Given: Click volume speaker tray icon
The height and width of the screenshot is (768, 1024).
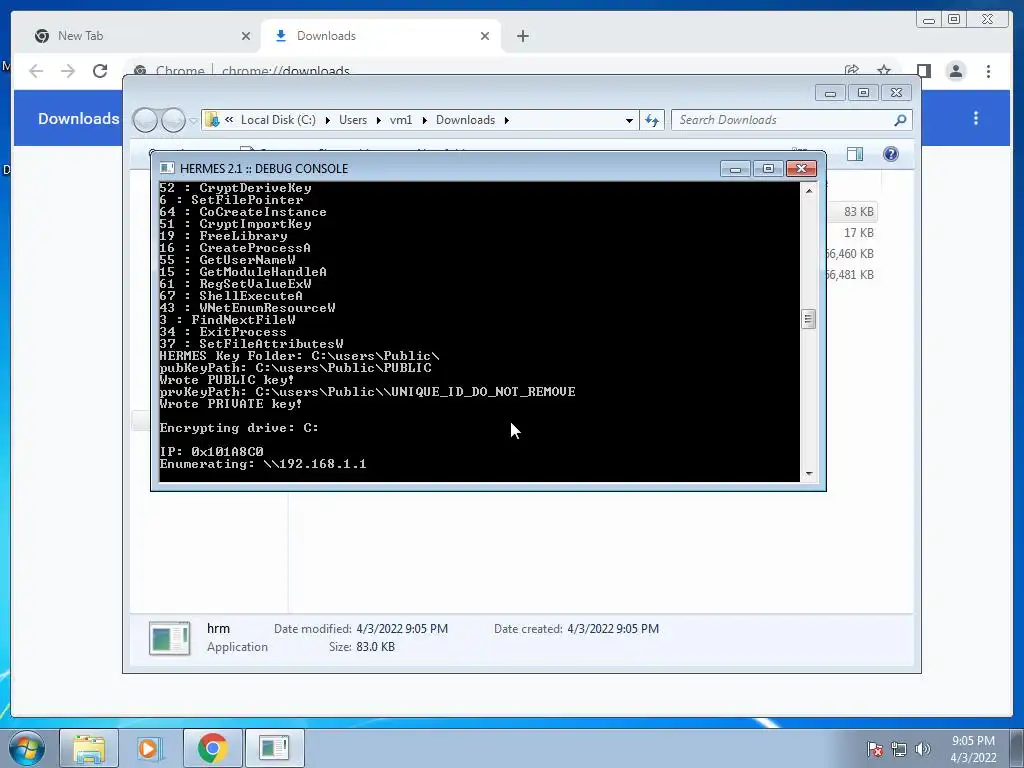Looking at the screenshot, I should (x=923, y=749).
